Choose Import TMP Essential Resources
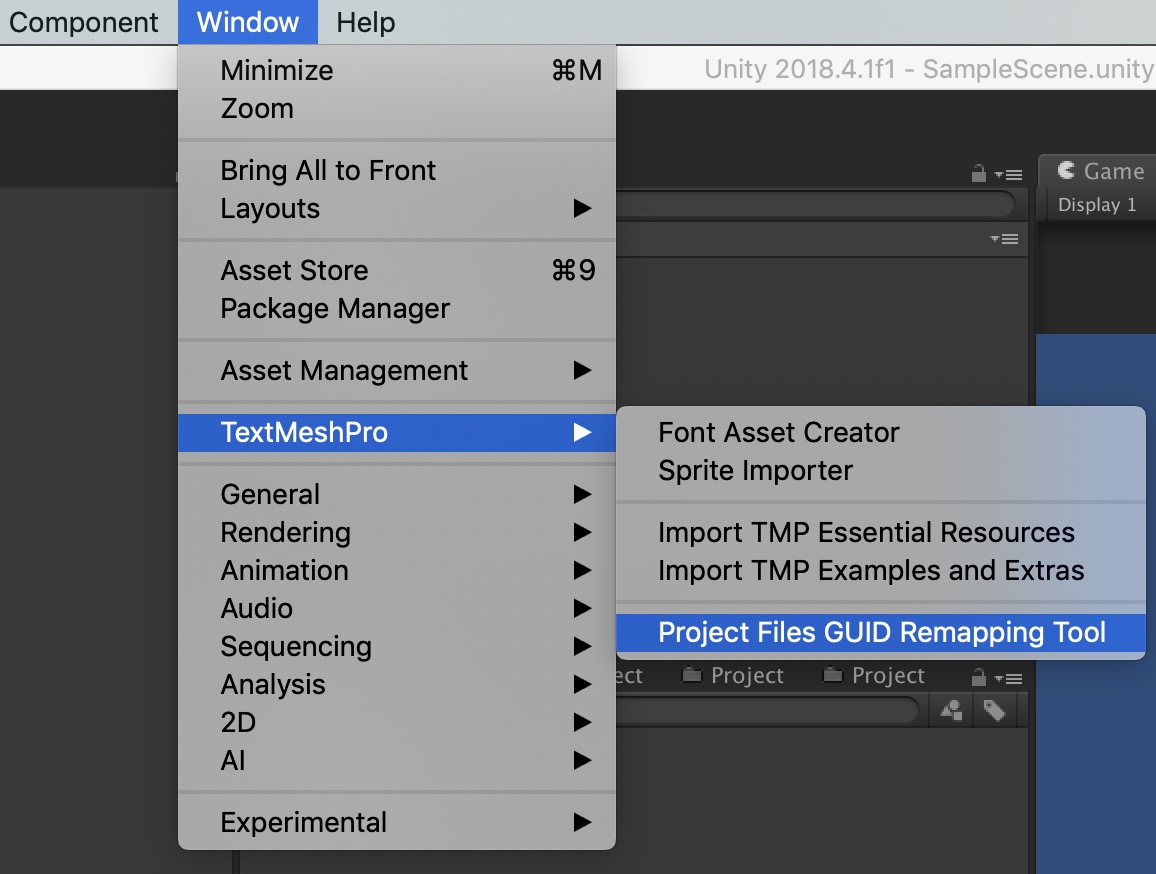The height and width of the screenshot is (874, 1156). point(866,532)
